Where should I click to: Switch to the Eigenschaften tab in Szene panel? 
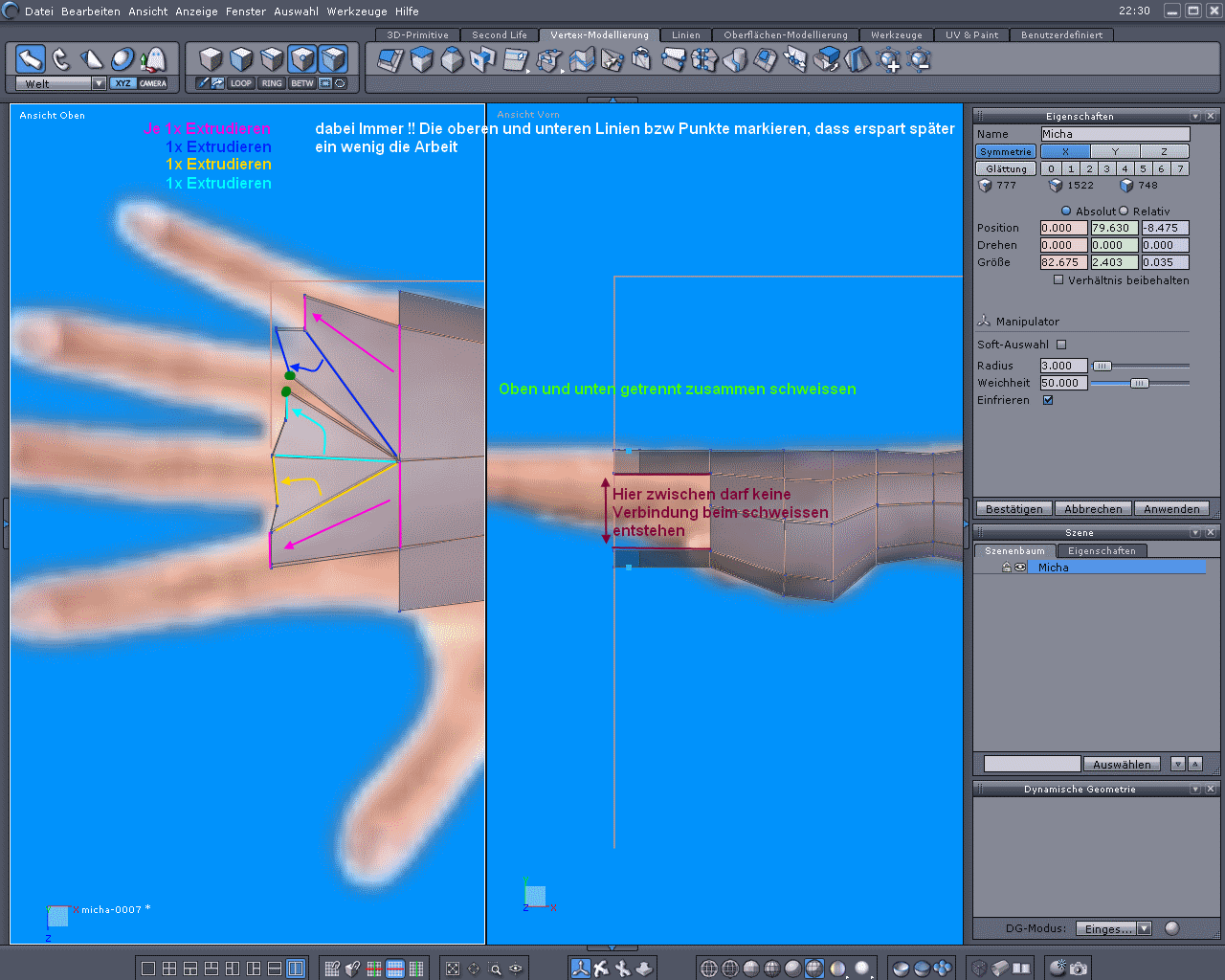[1102, 550]
